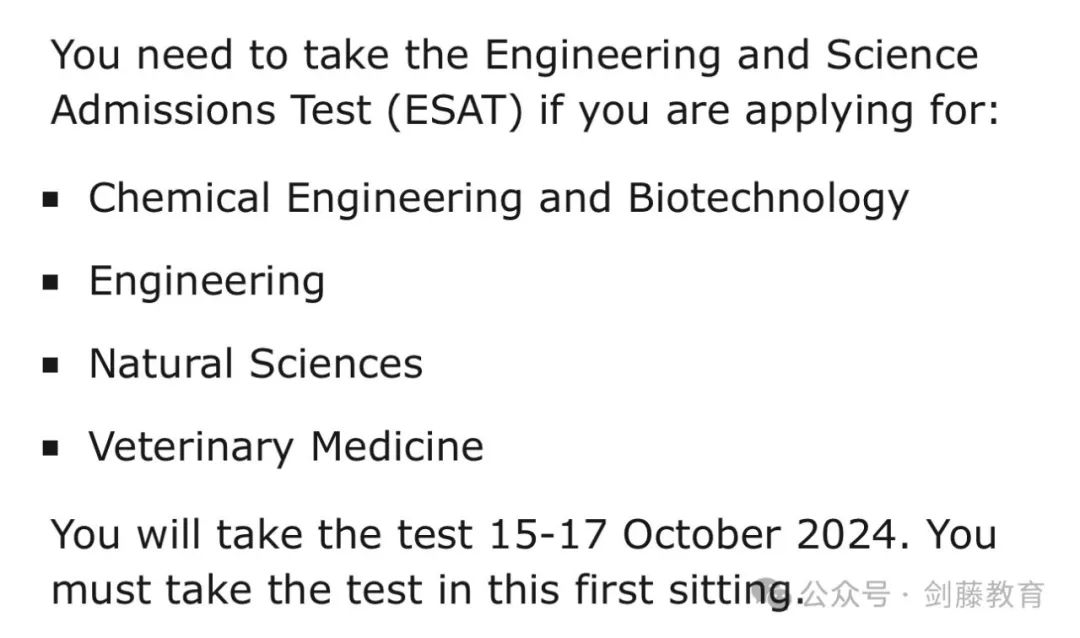The height and width of the screenshot is (638, 1080).
Task: Click "You will take the test" sentence start
Action: point(262,535)
